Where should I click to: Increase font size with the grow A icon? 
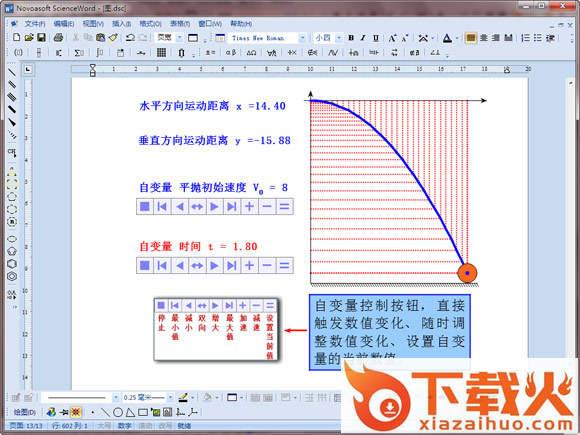click(392, 38)
